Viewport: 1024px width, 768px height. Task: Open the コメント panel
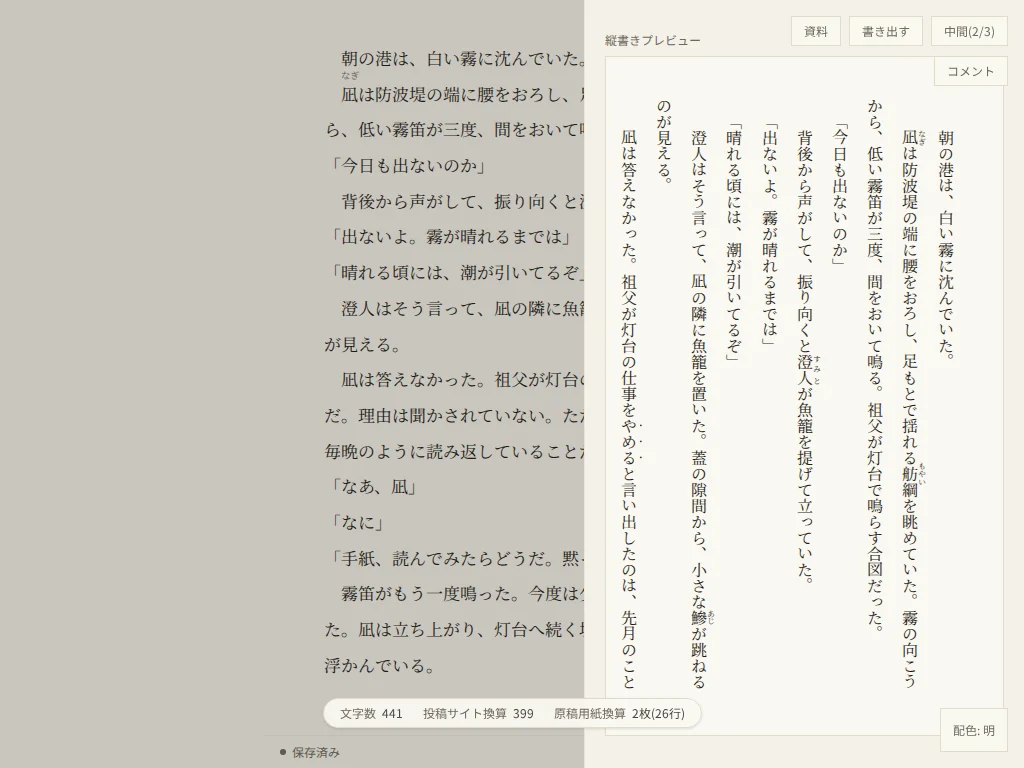point(970,71)
